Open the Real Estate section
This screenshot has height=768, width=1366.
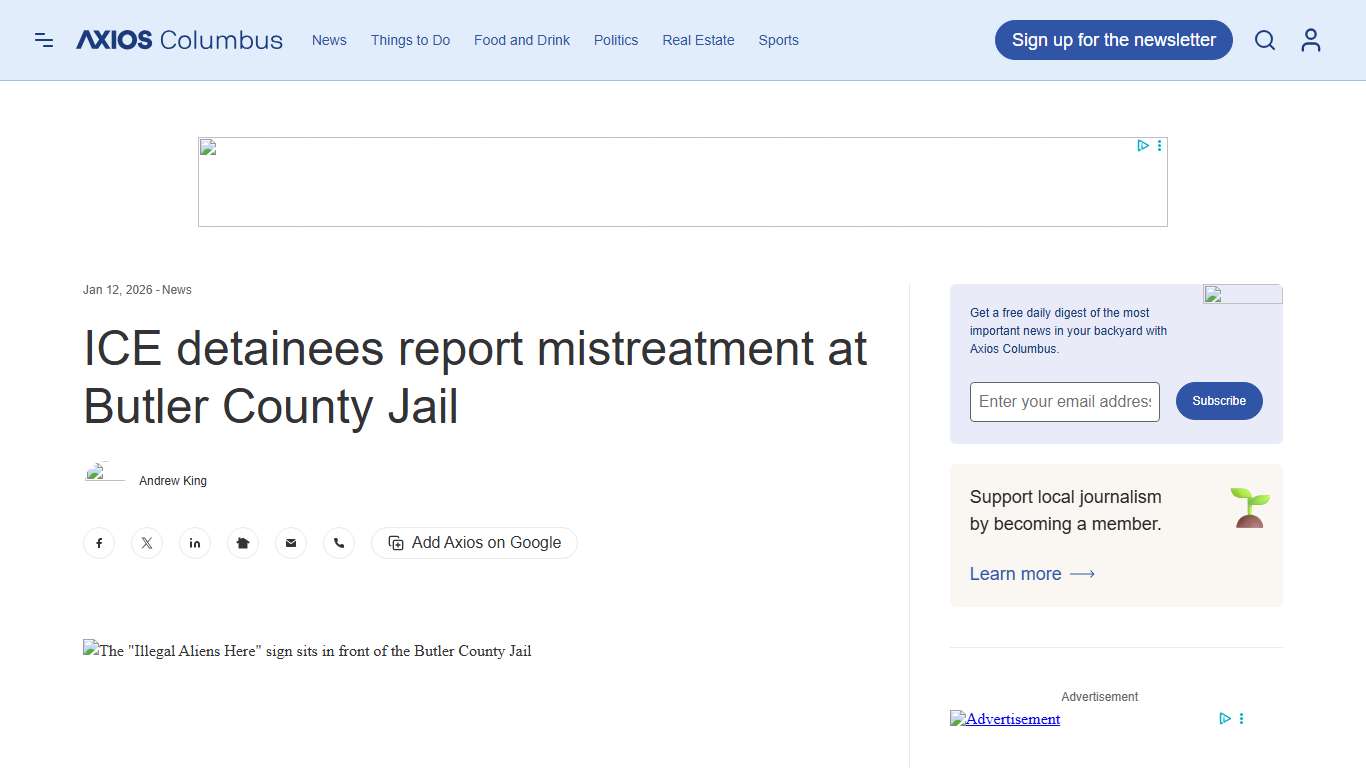[698, 40]
